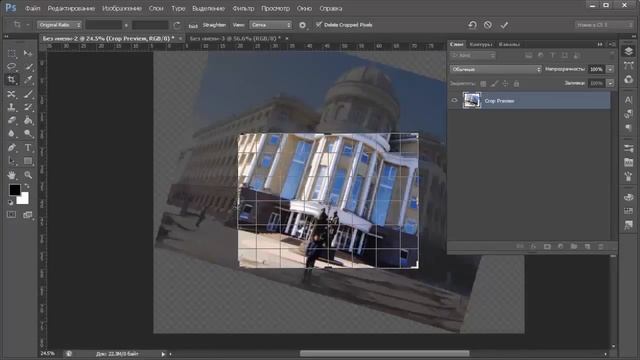Open the Character panel icon in dock
This screenshot has width=640, height=360.
tap(629, 100)
